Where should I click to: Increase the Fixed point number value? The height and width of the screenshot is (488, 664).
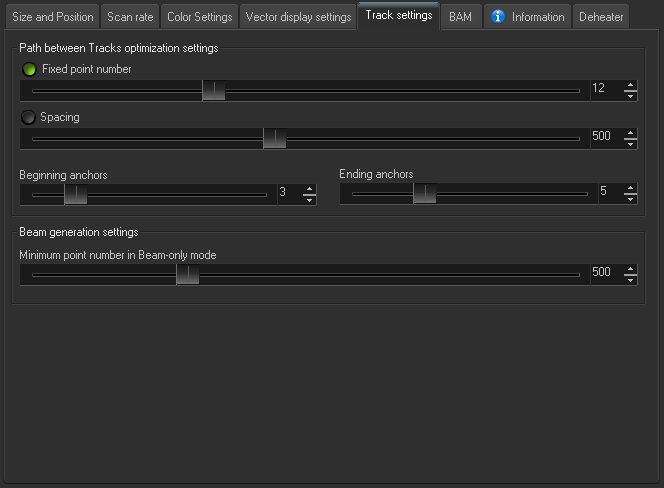pos(631,85)
